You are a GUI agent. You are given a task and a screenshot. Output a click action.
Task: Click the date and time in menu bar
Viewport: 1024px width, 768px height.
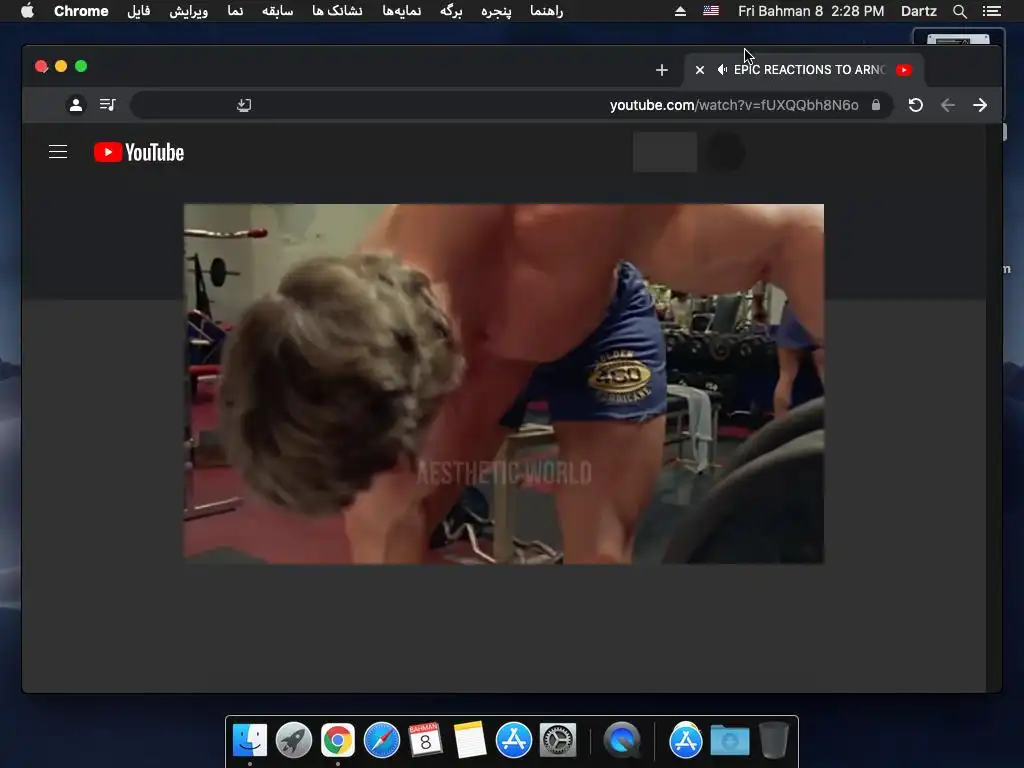[x=811, y=11]
